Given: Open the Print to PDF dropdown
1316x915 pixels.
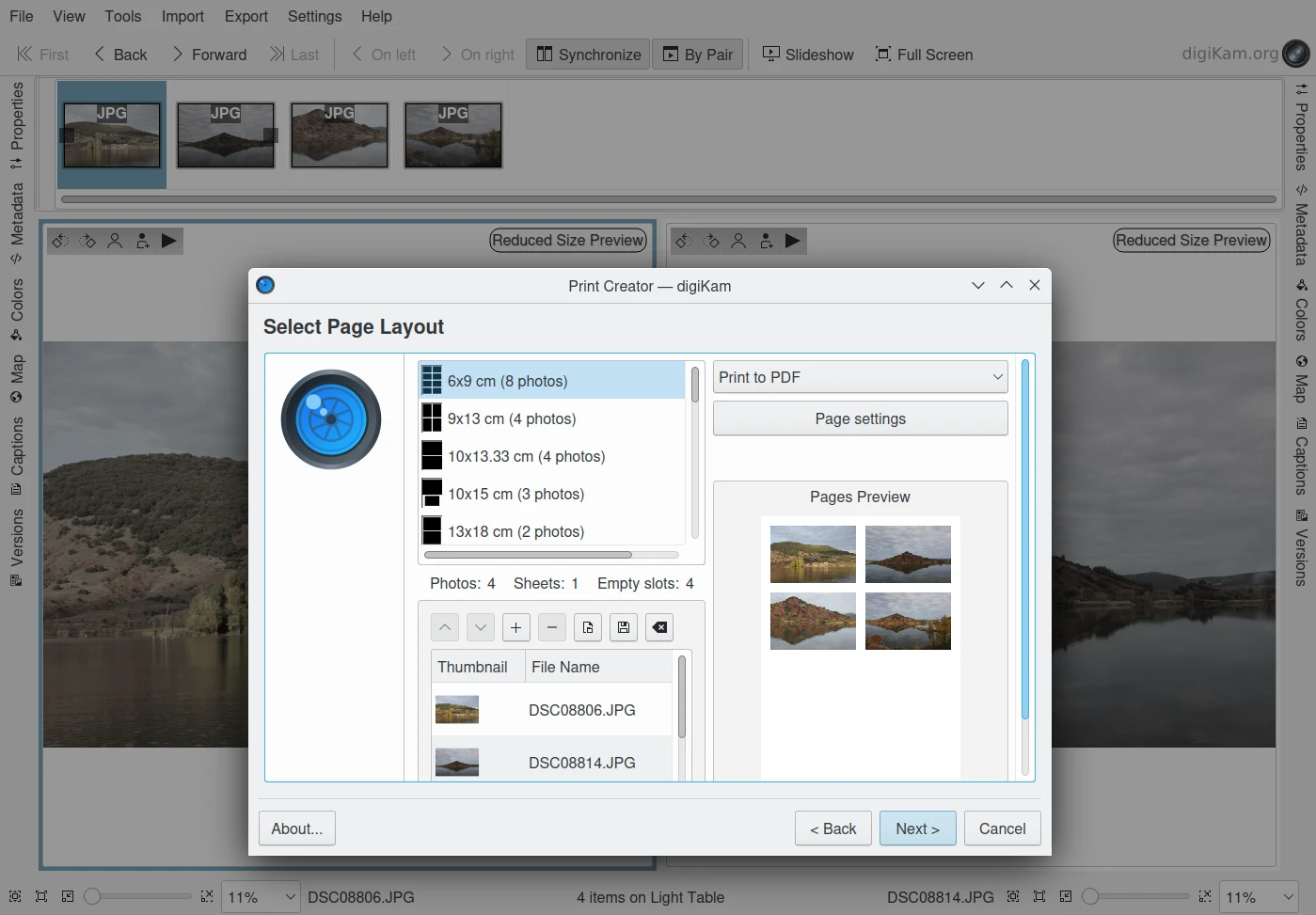Looking at the screenshot, I should (860, 377).
